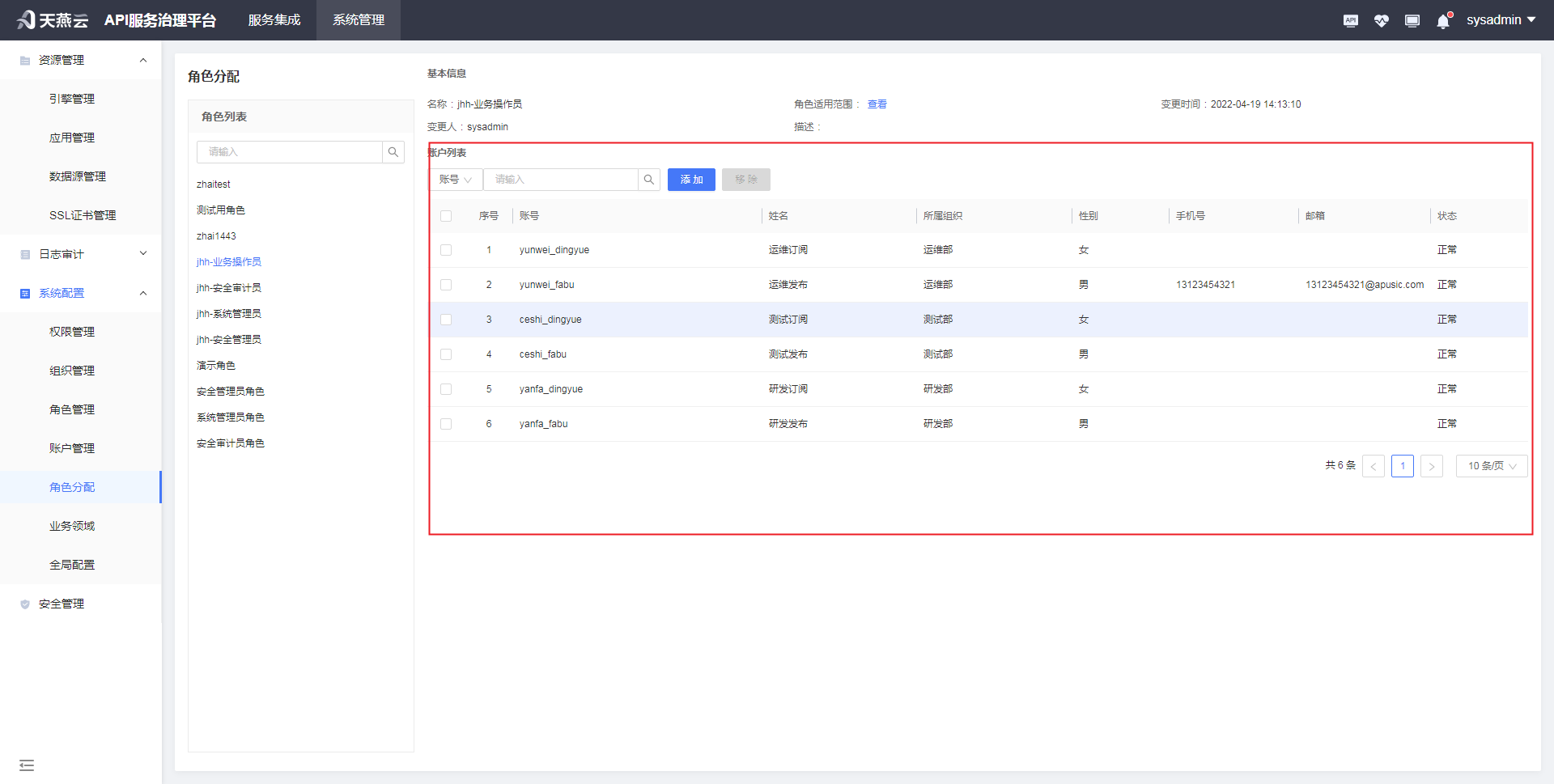Click the heartbeat monitor icon

[1381, 21]
